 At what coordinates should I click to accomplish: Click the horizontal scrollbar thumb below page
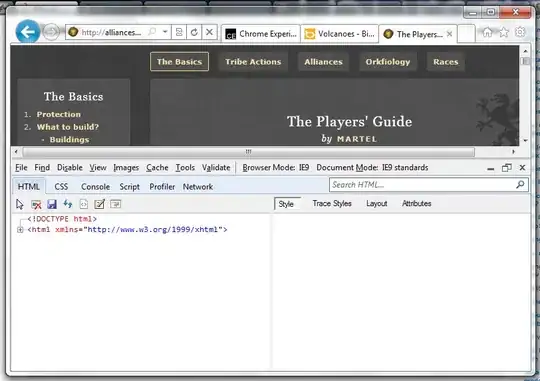(x=248, y=152)
